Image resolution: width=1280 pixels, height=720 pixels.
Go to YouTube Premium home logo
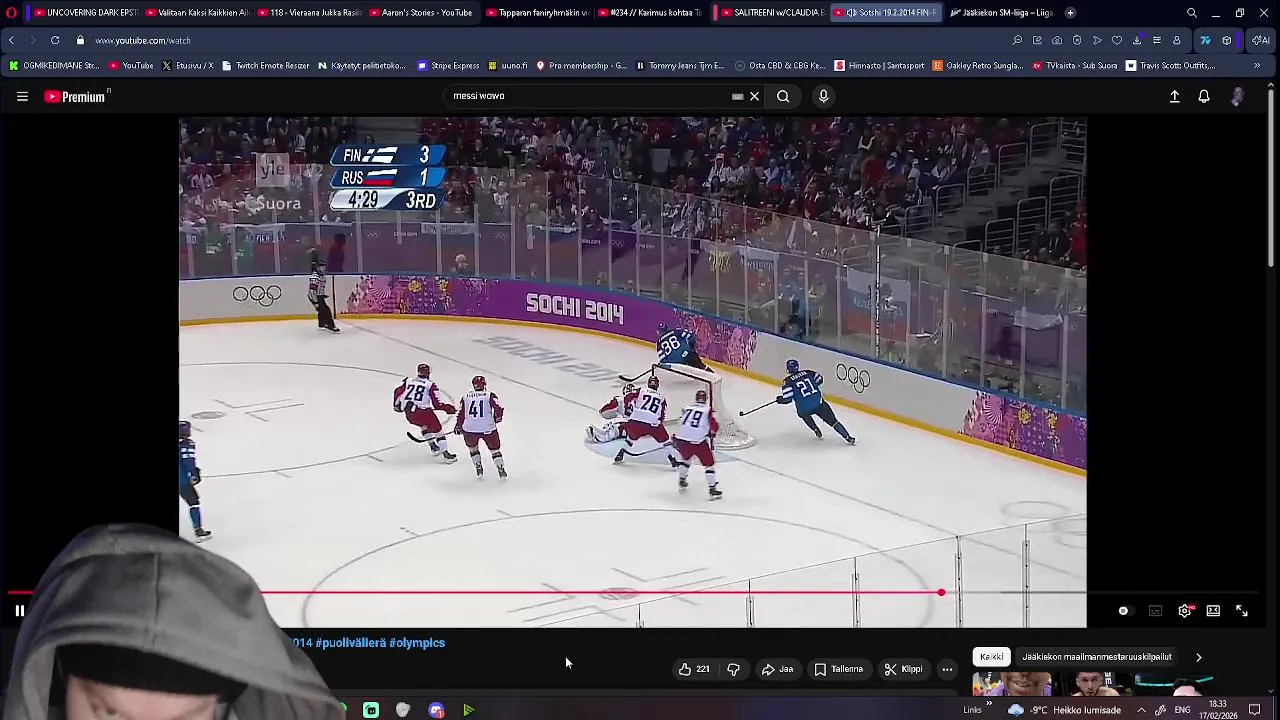pos(77,96)
